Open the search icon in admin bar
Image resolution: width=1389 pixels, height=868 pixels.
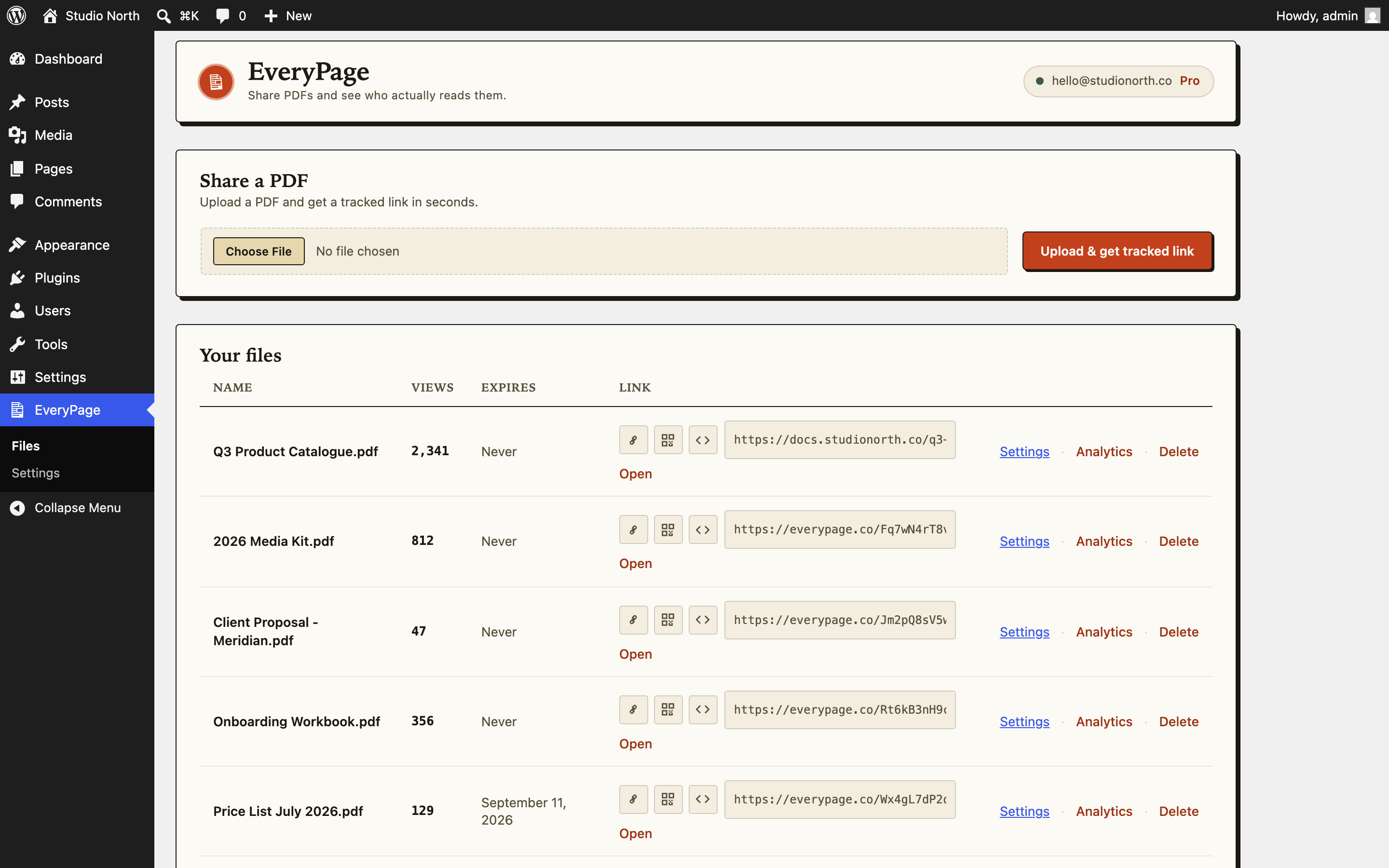click(163, 15)
